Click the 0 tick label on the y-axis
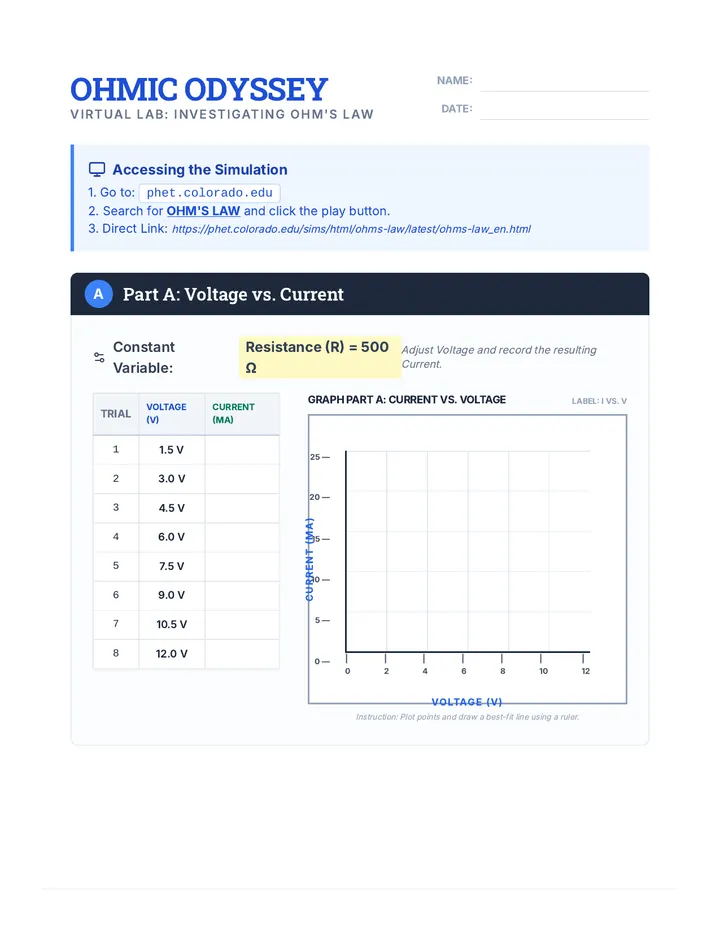Screen dimensions: 720x932 click(317, 662)
